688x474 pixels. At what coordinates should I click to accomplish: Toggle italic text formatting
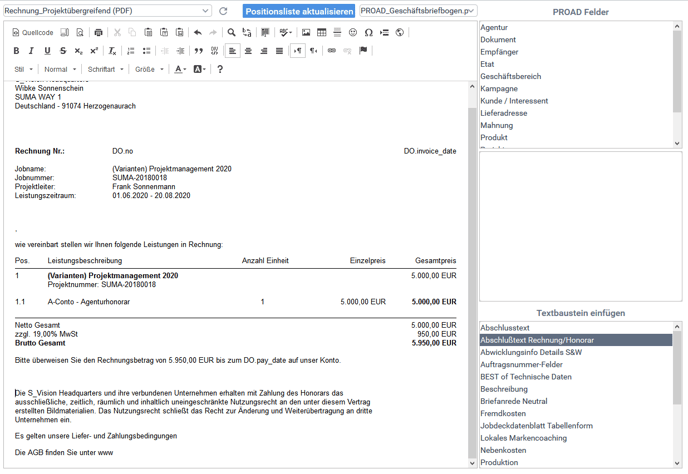point(32,51)
